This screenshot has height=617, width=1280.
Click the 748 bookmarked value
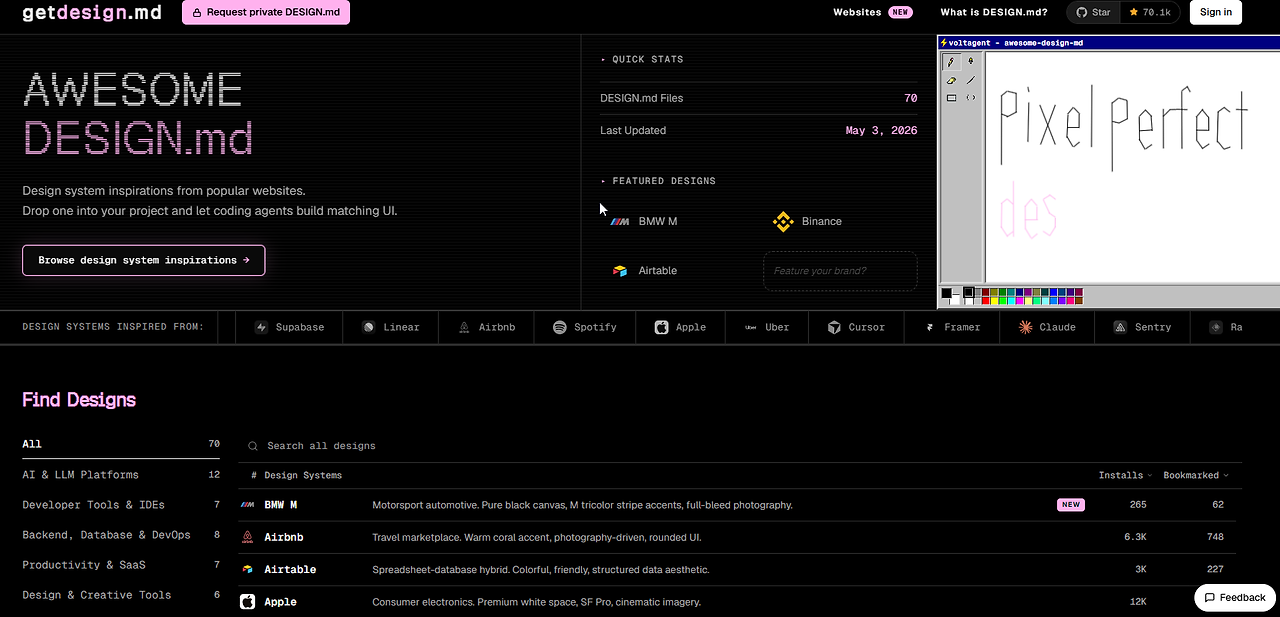coord(1215,537)
